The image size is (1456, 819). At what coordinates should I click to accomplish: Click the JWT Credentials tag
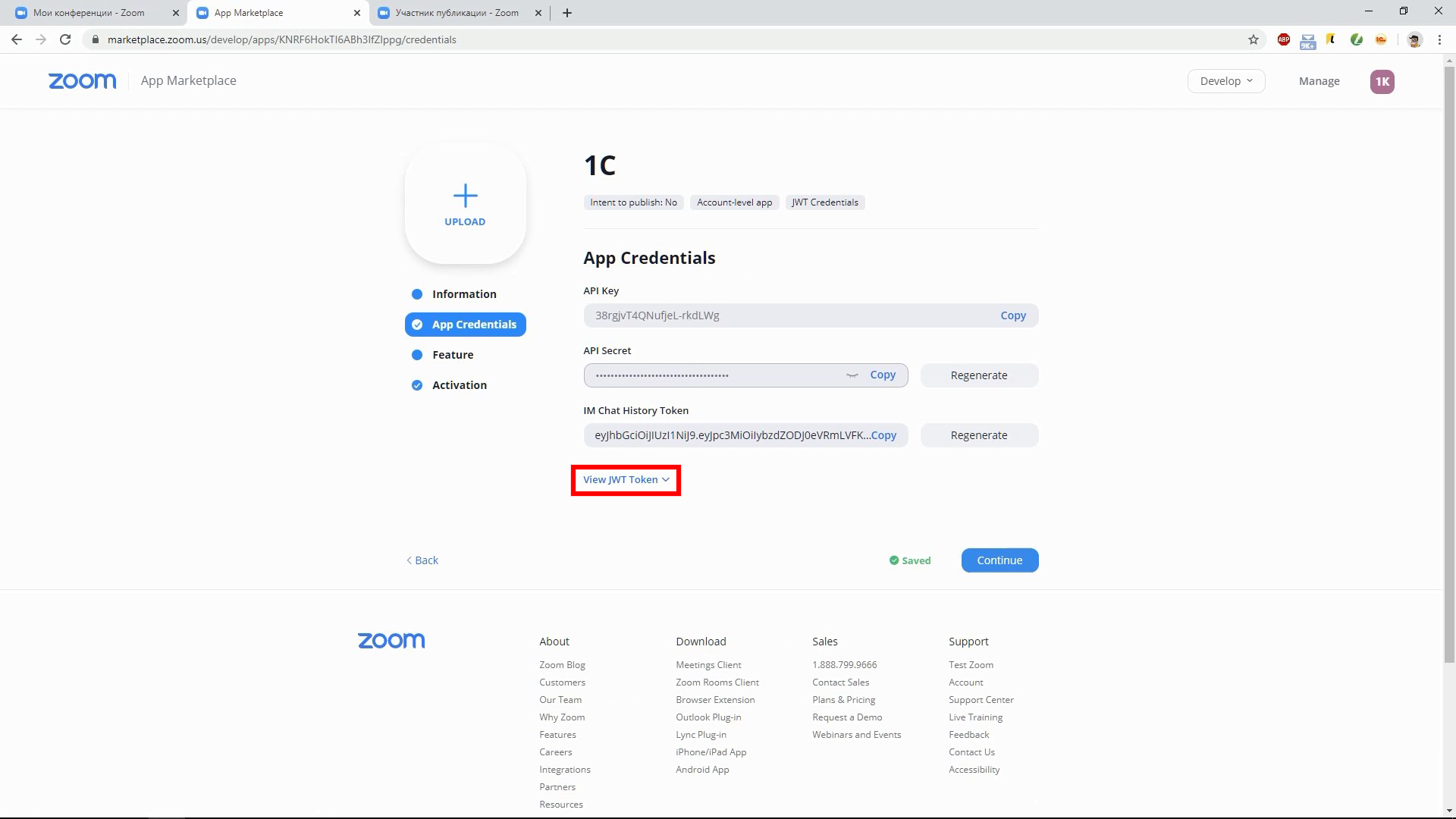(x=825, y=202)
